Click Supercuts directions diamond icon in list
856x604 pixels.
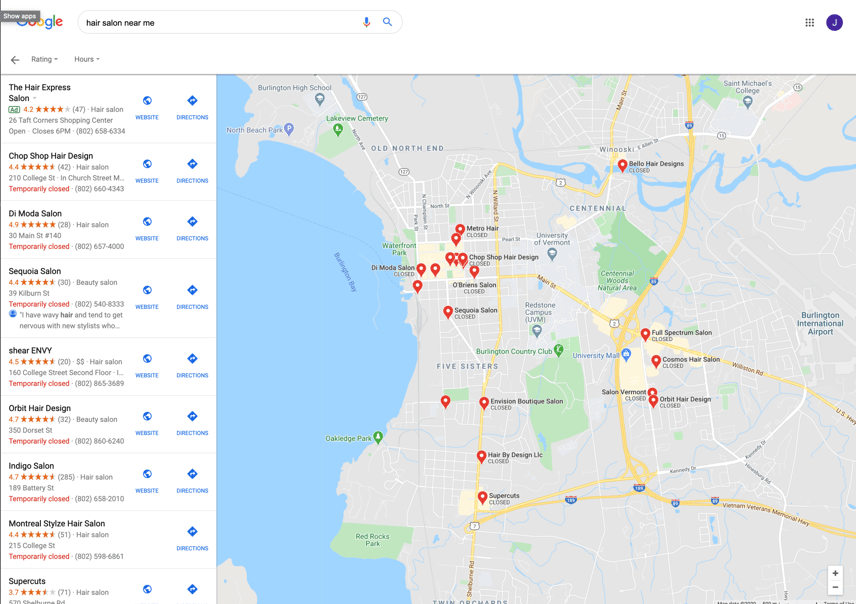[x=192, y=589]
